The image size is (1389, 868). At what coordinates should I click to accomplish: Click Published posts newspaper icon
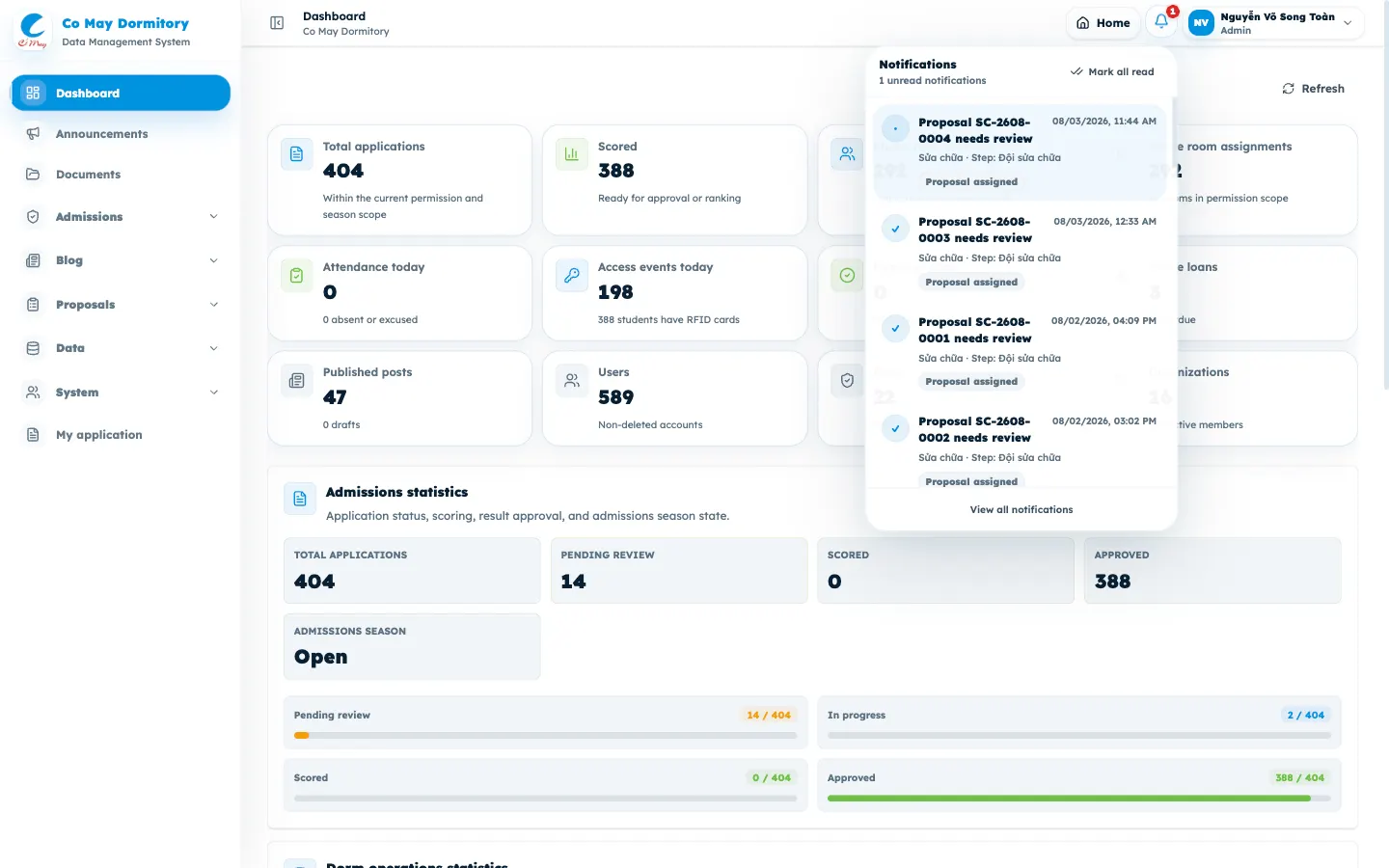coord(296,381)
